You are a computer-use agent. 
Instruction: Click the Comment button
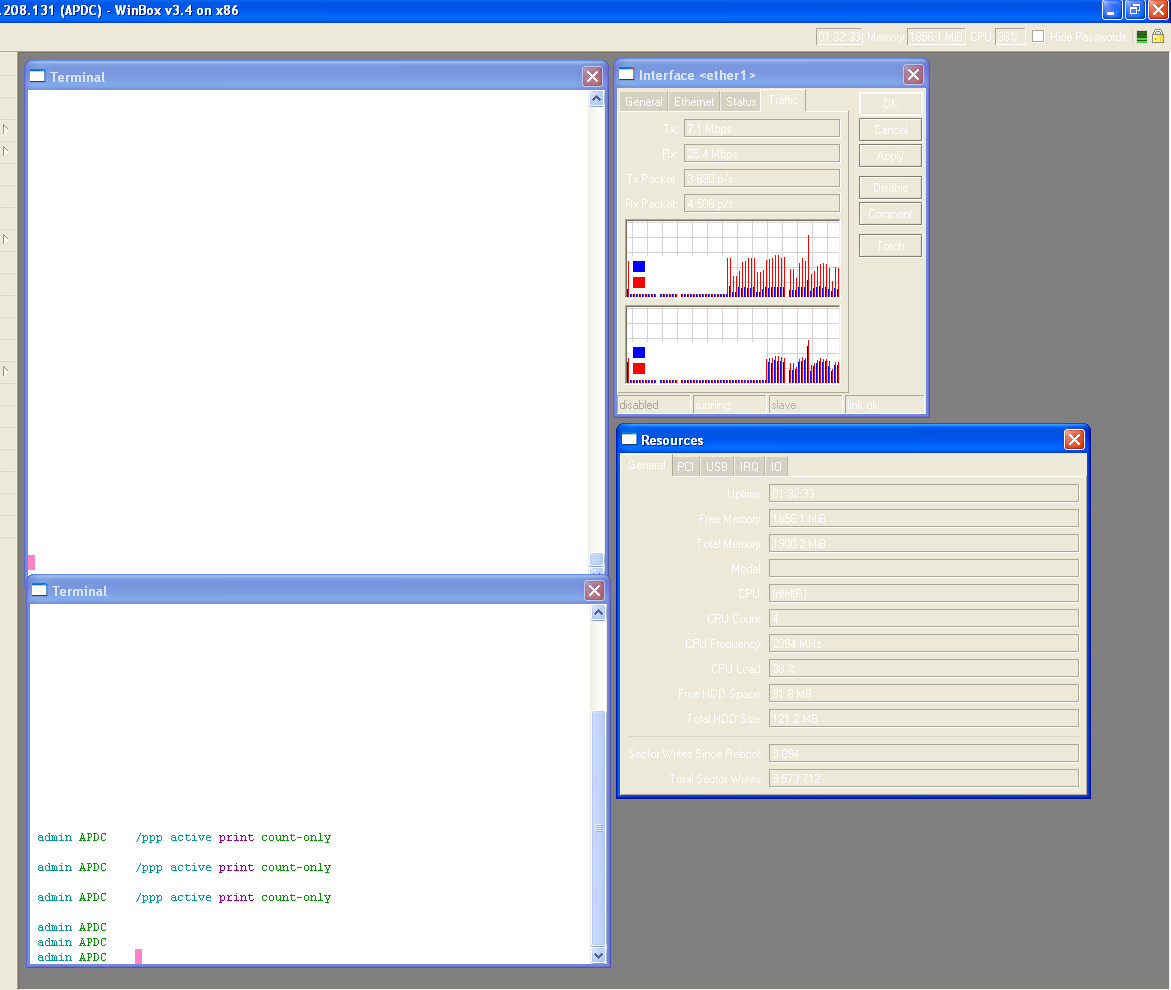click(x=889, y=213)
